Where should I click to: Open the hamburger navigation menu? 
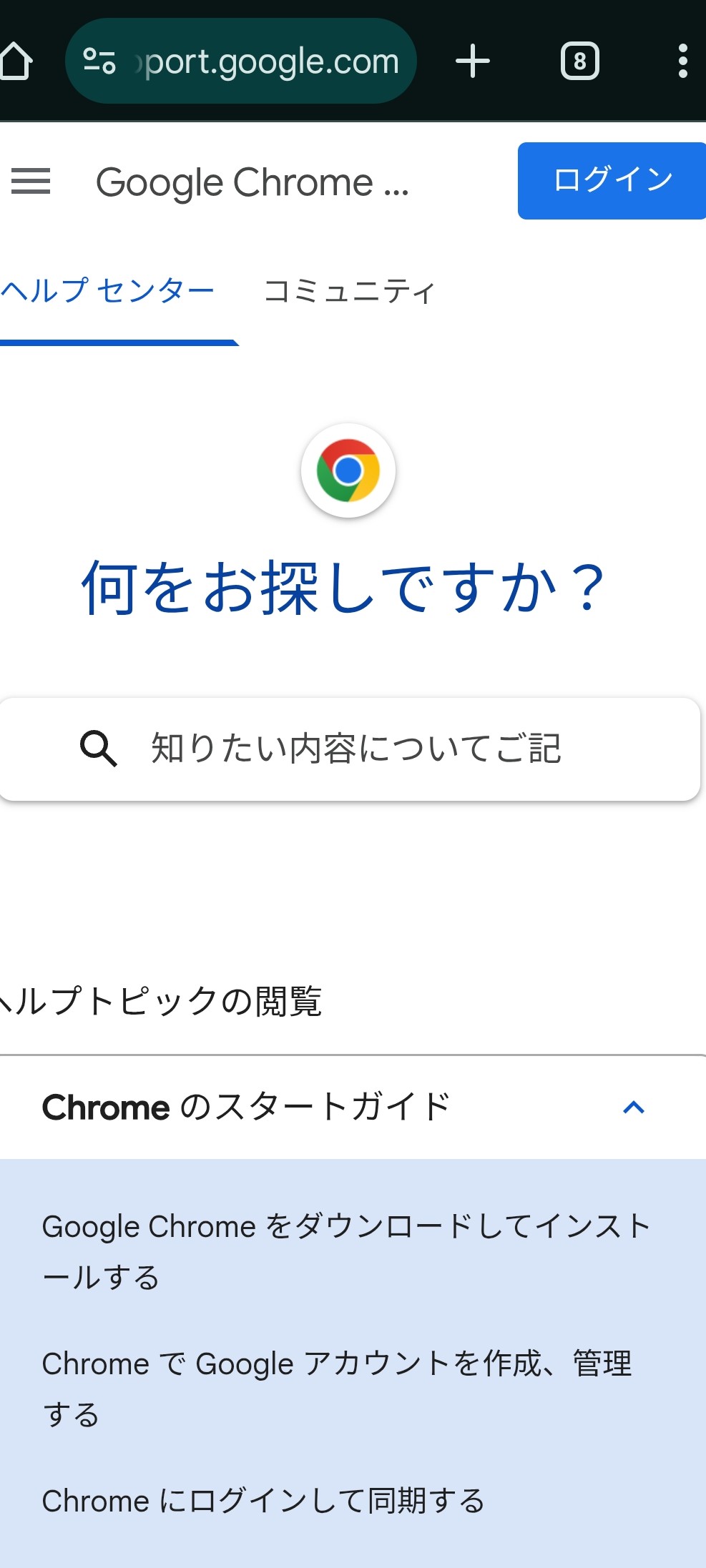[x=31, y=182]
